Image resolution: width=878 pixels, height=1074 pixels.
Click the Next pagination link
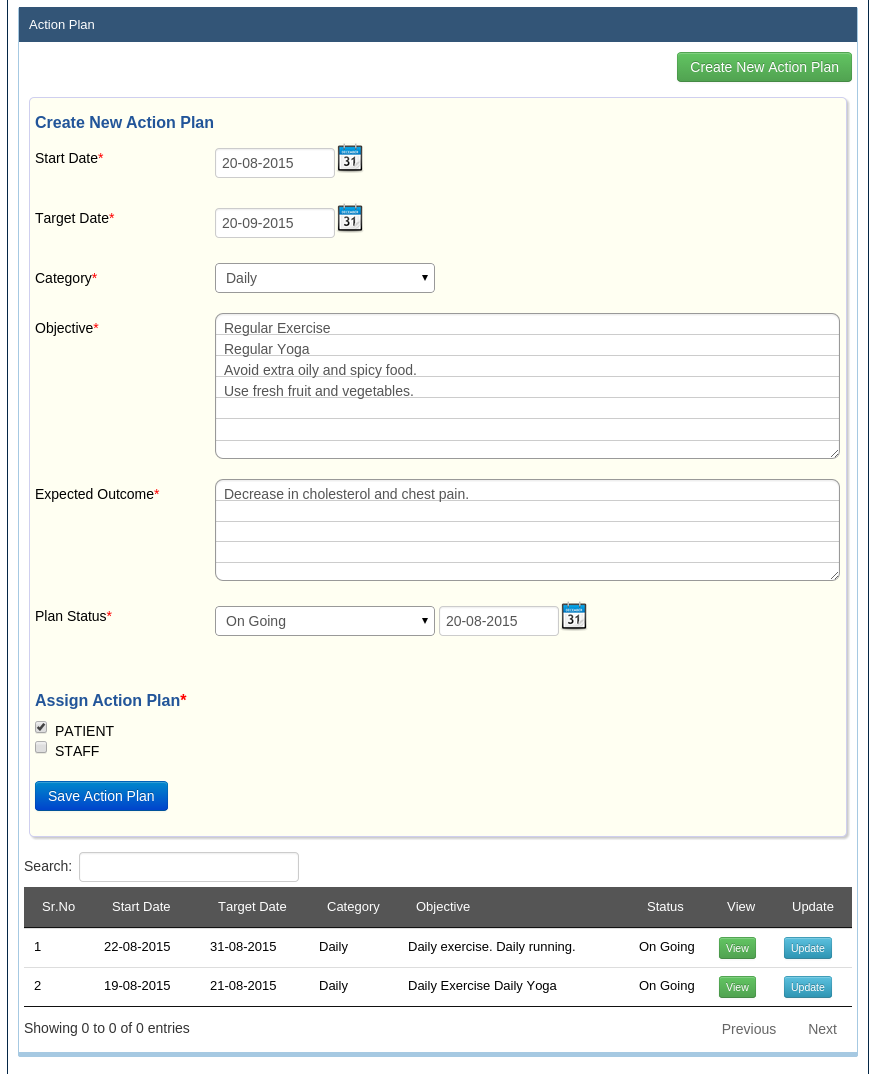point(822,1029)
